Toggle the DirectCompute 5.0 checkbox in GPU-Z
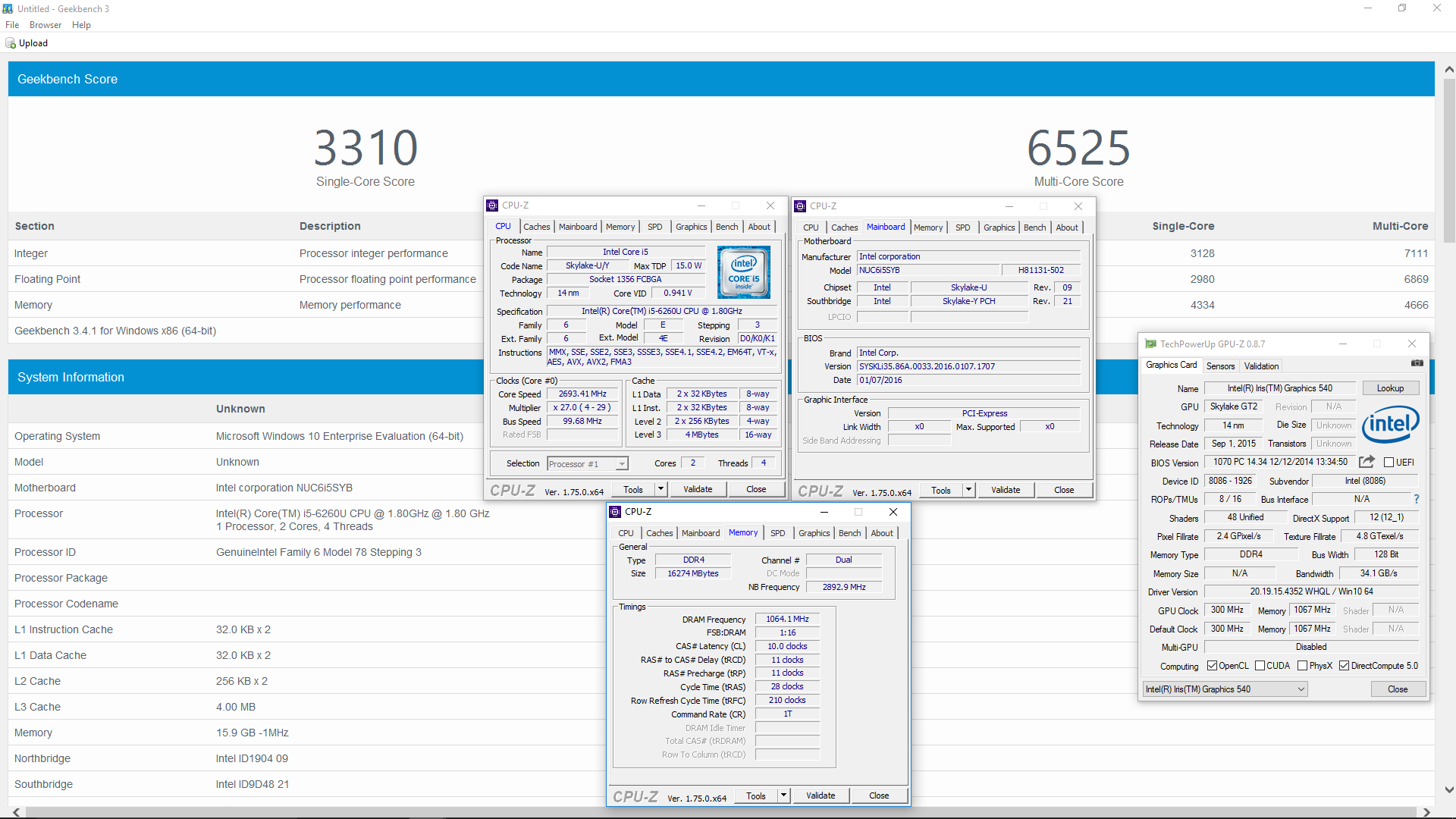This screenshot has width=1456, height=819. (x=1344, y=666)
